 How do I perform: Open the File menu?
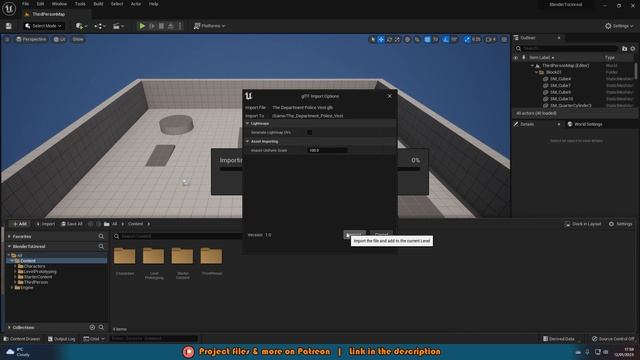(x=25, y=4)
